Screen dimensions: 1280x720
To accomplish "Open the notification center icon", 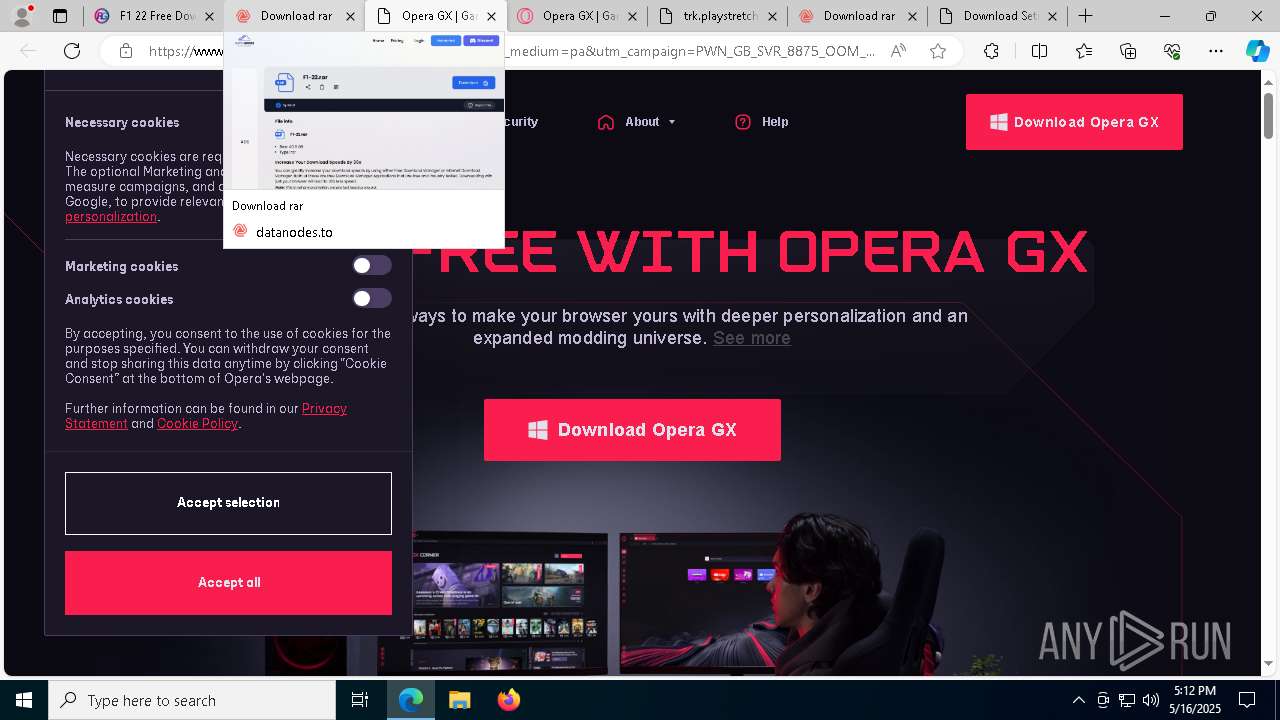I will click(1247, 700).
